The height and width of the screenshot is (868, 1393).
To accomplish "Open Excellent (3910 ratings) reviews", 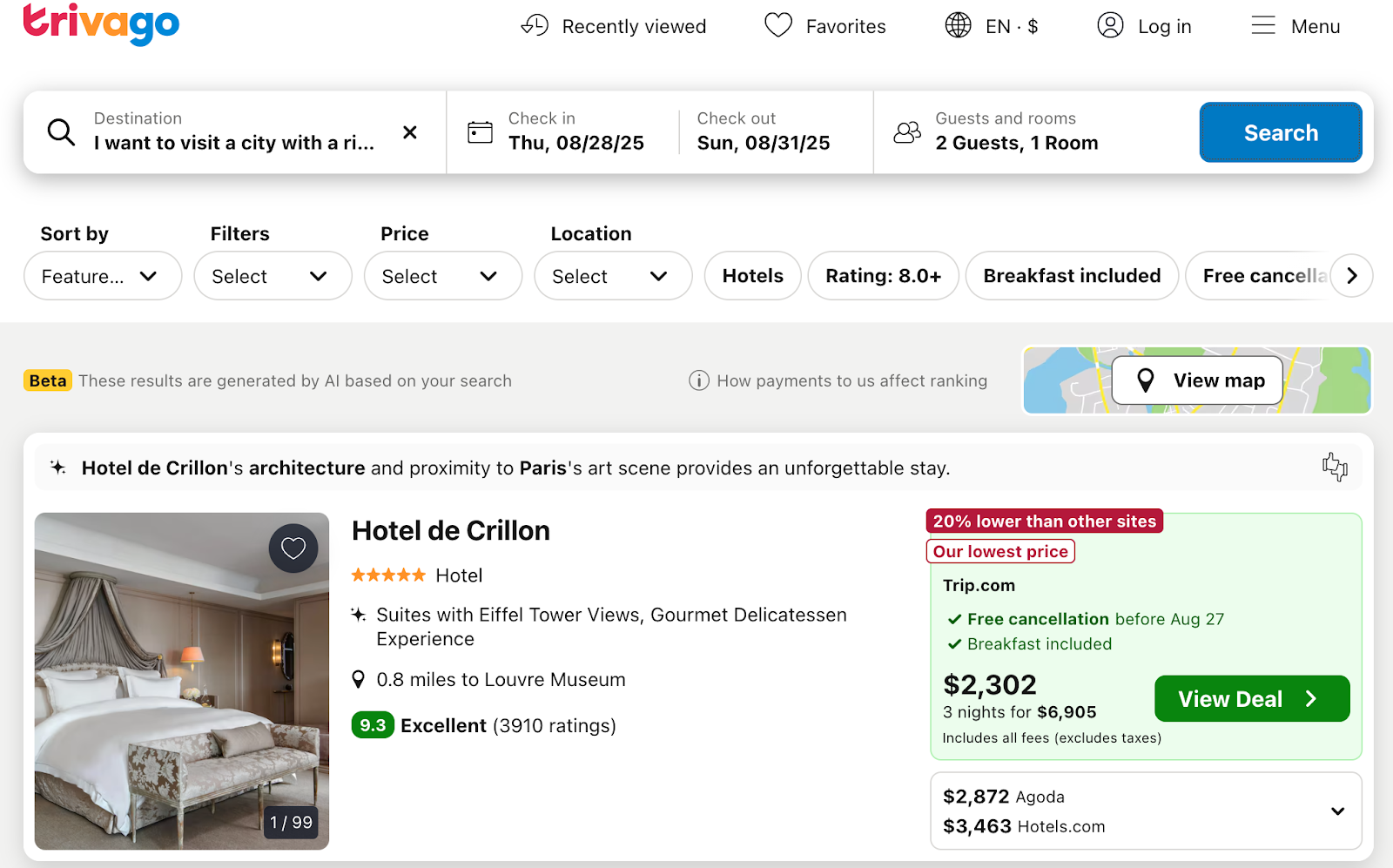I will coord(508,725).
